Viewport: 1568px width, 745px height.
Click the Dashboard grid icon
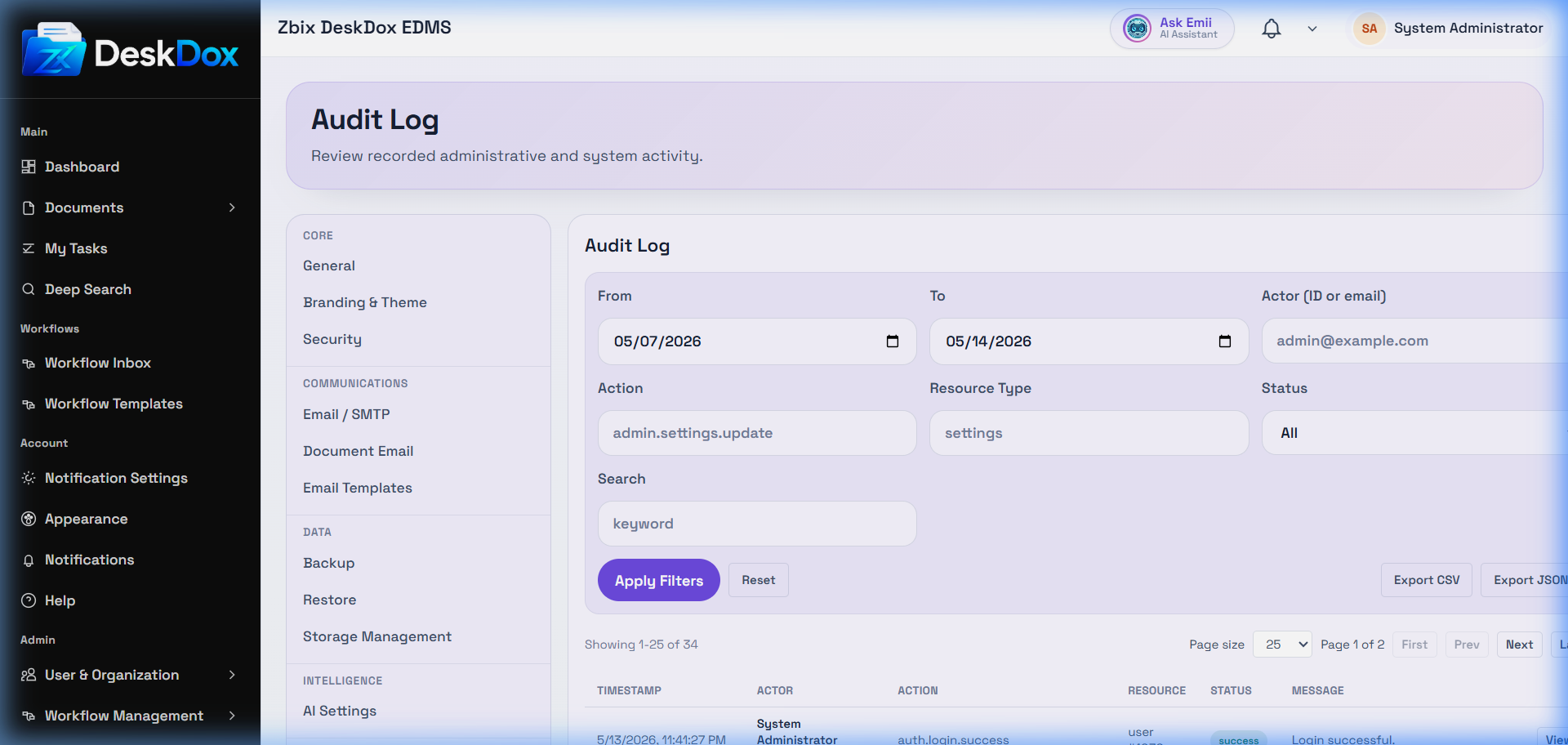29,167
